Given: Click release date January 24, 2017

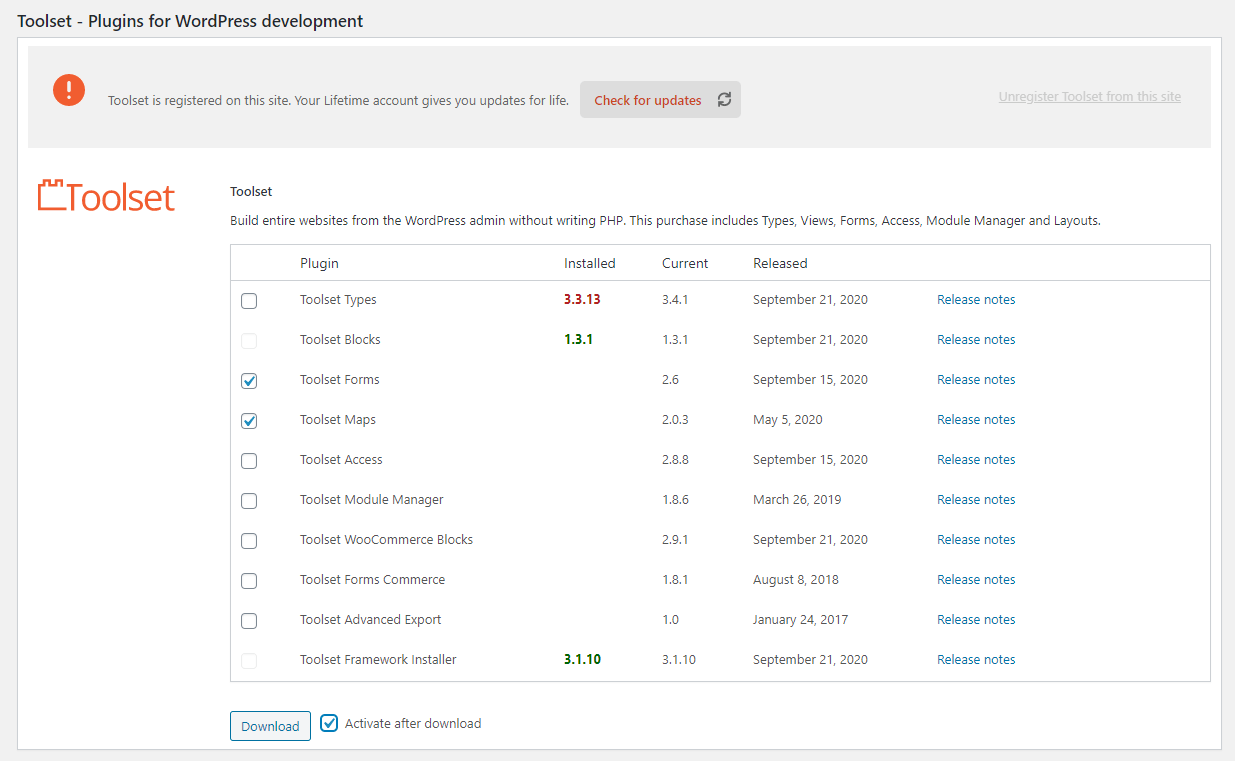Looking at the screenshot, I should 800,620.
